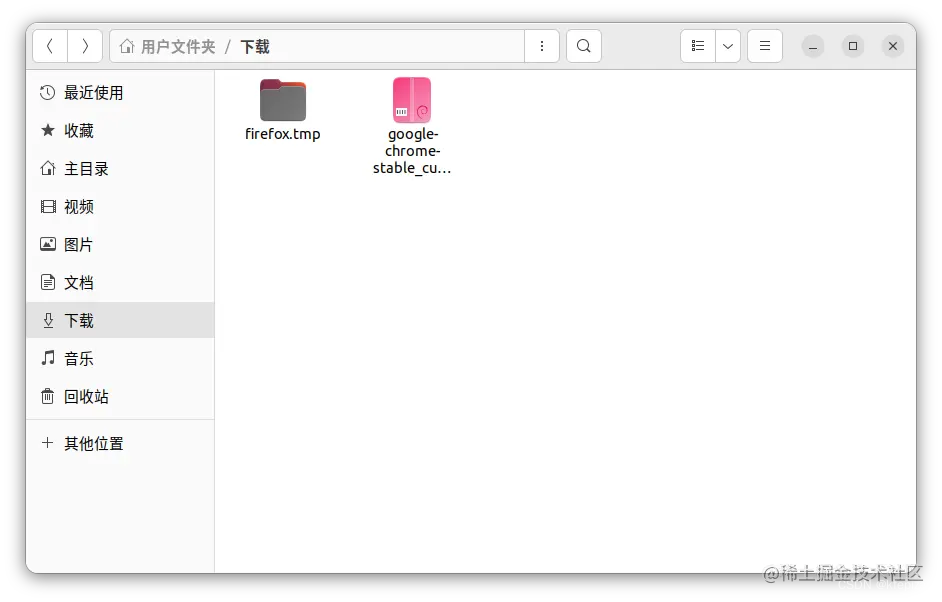Screen dimensions: 942x602
Task: Click the 下载 breadcrumb in the path bar
Action: click(255, 47)
